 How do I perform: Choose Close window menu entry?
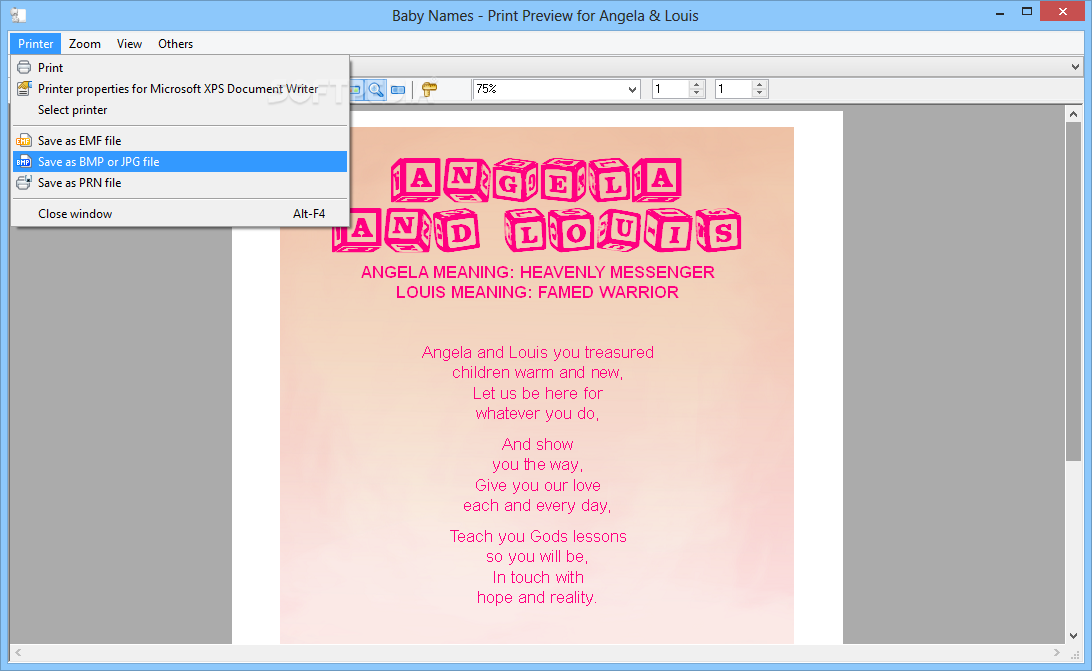point(180,214)
